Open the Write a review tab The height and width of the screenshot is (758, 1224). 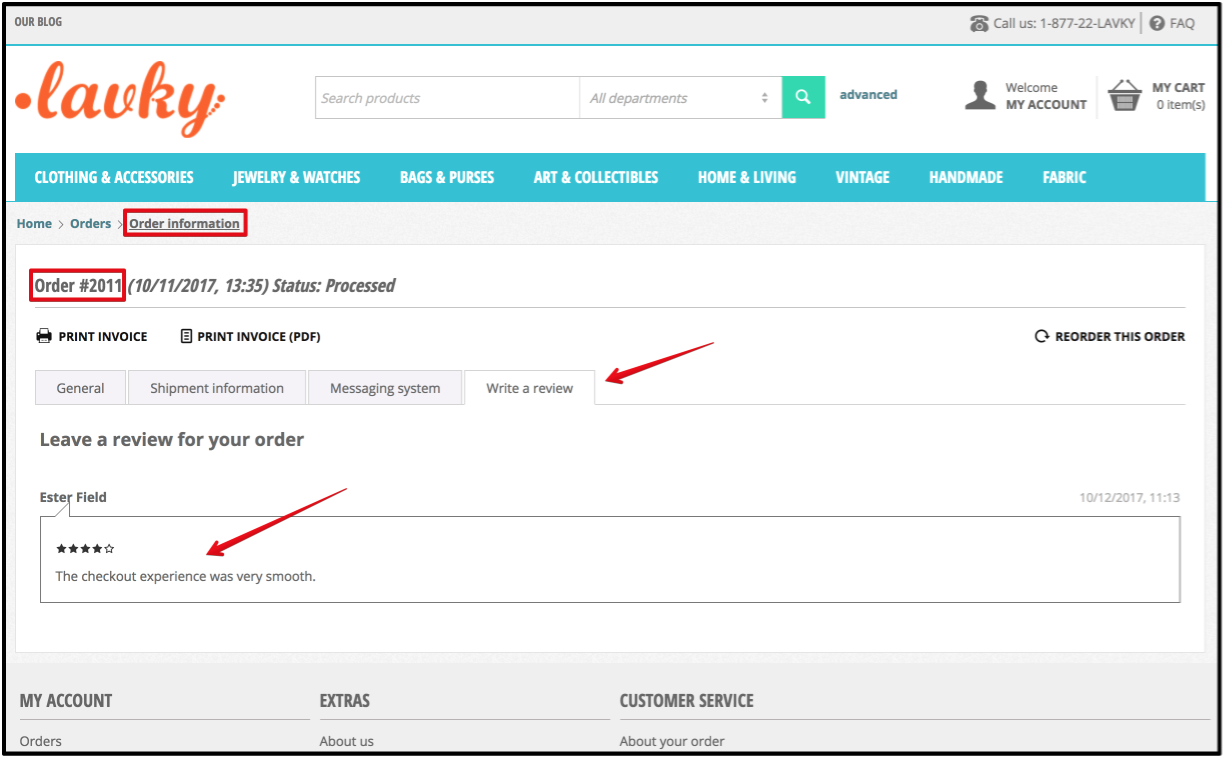tap(528, 387)
